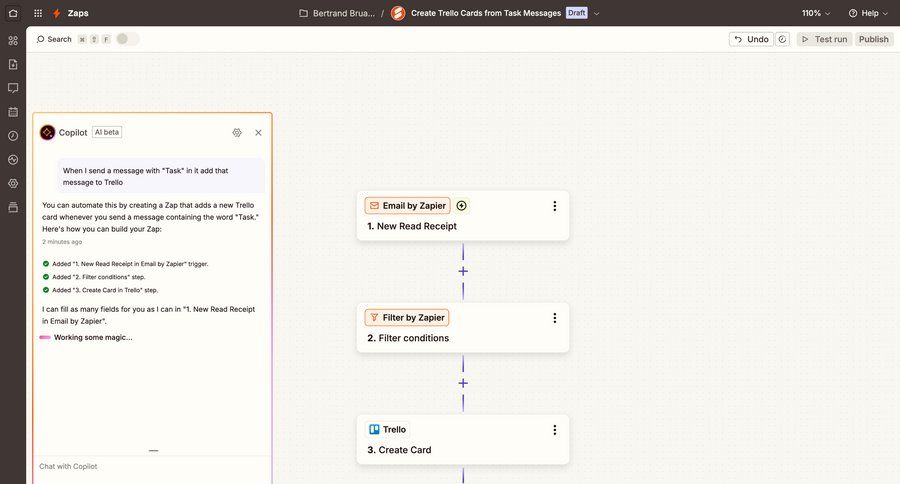900x484 pixels.
Task: Click the Test run button
Action: pos(824,39)
